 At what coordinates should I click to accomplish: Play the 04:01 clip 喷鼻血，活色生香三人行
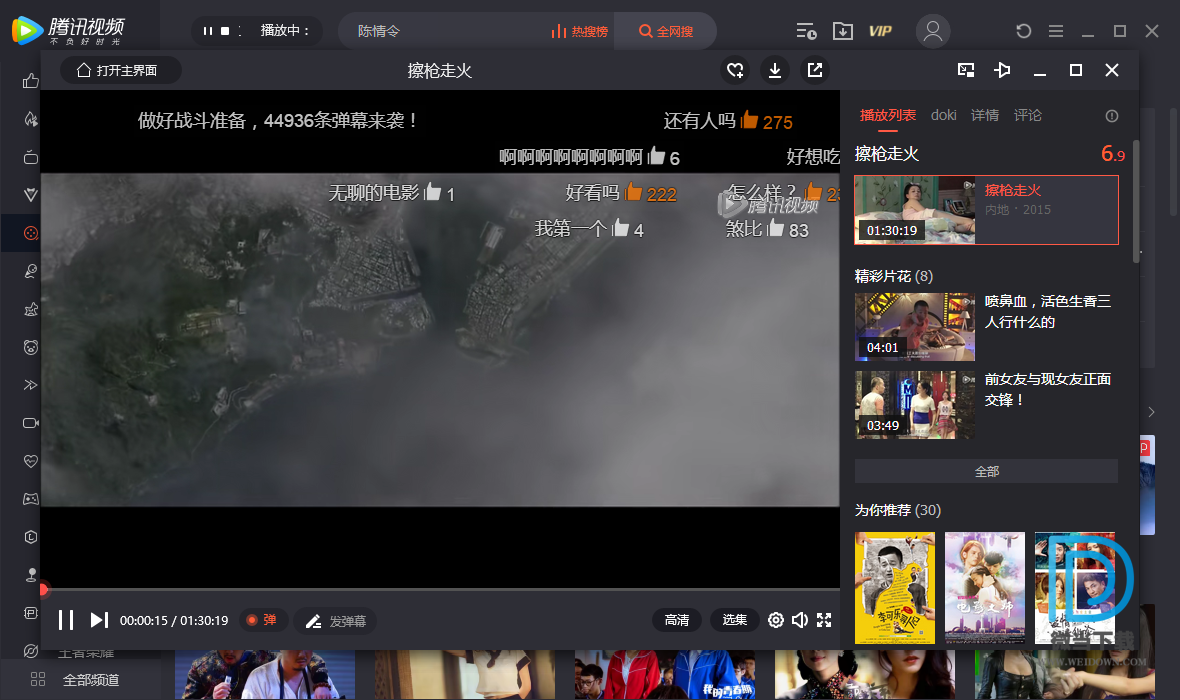pyautogui.click(x=914, y=327)
